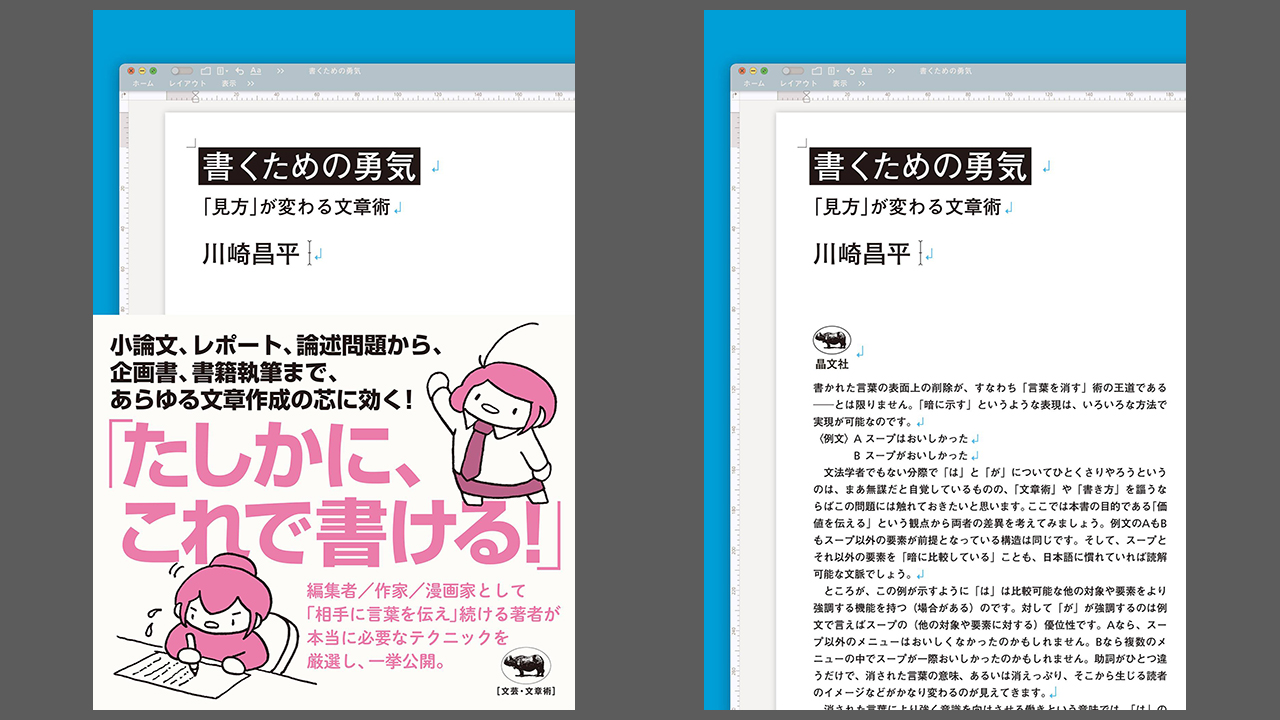Click the paragraph beginning ところが、この例が示すように
This screenshot has width=1280, height=720.
point(990,640)
